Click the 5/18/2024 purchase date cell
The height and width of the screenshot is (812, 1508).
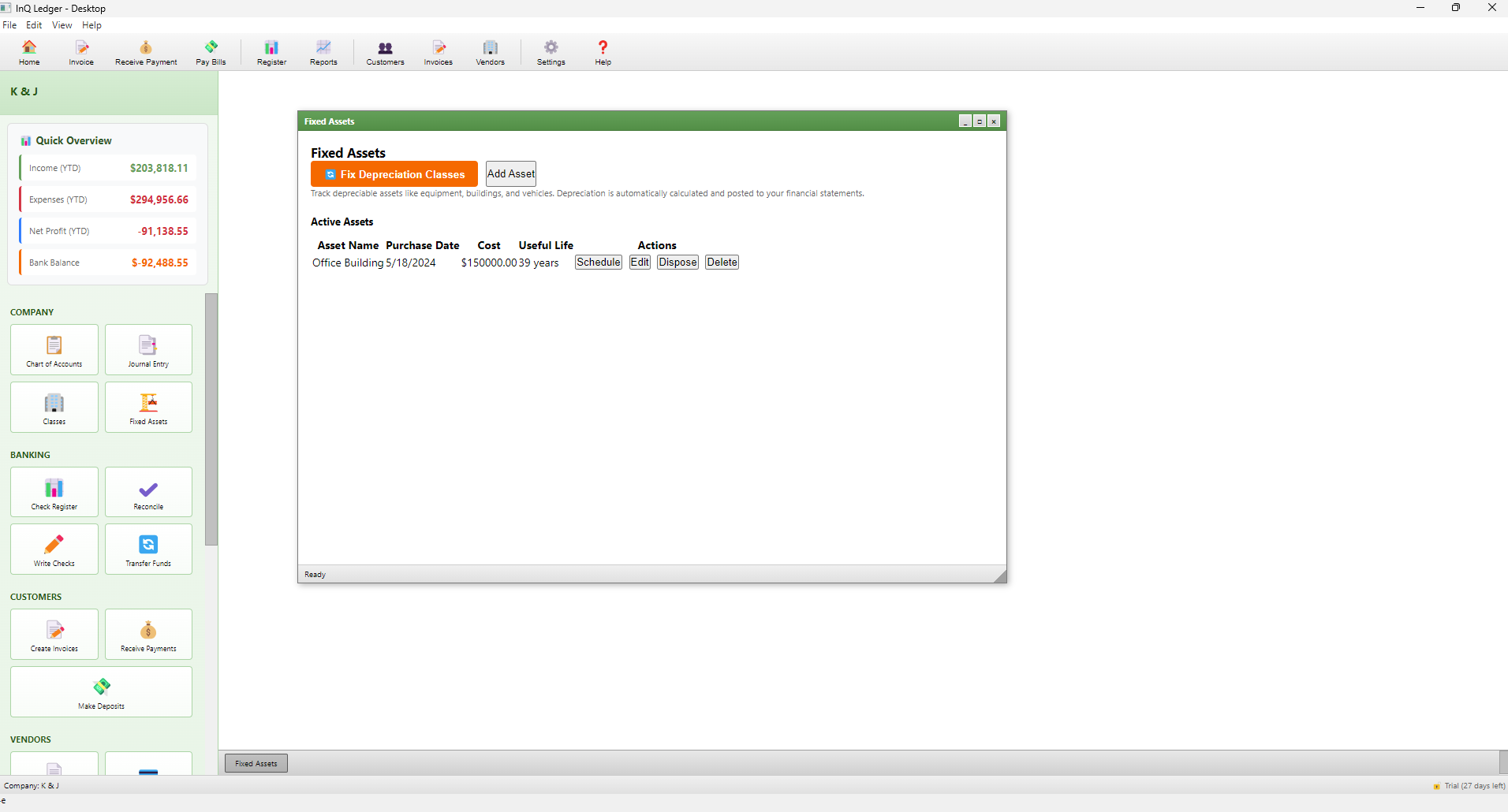(x=411, y=263)
